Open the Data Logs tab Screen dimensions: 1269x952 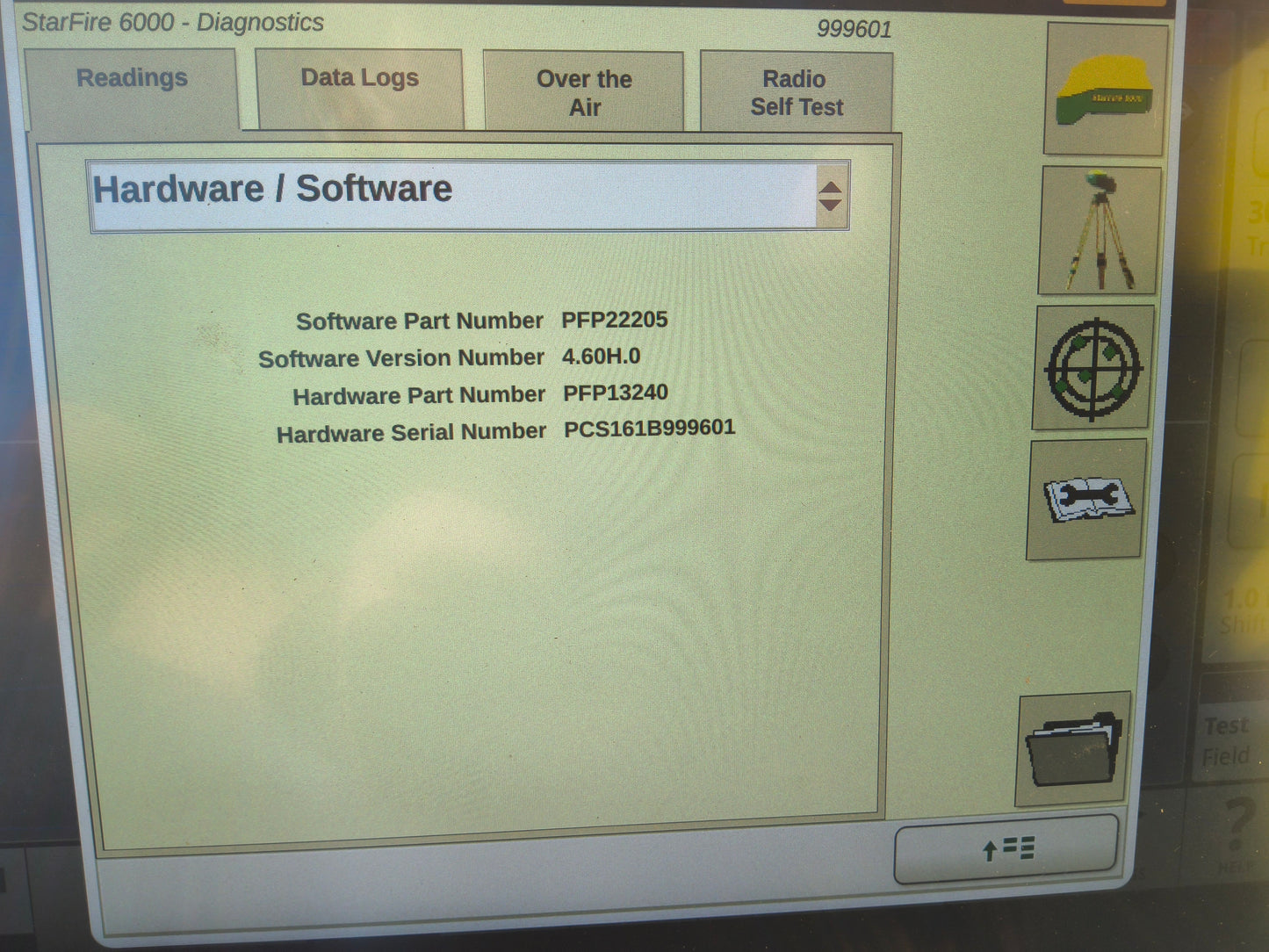pos(357,78)
